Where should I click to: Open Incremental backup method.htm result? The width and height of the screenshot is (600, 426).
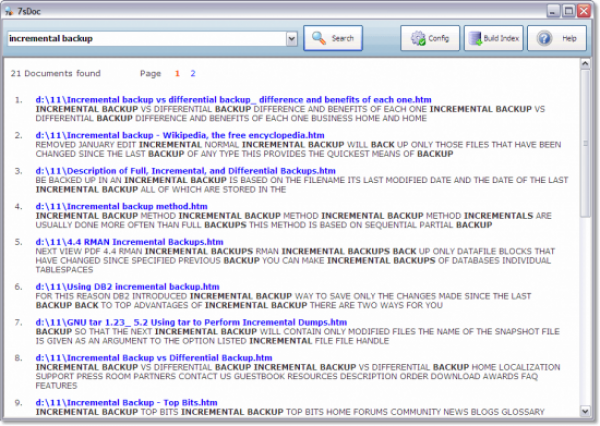pos(122,207)
